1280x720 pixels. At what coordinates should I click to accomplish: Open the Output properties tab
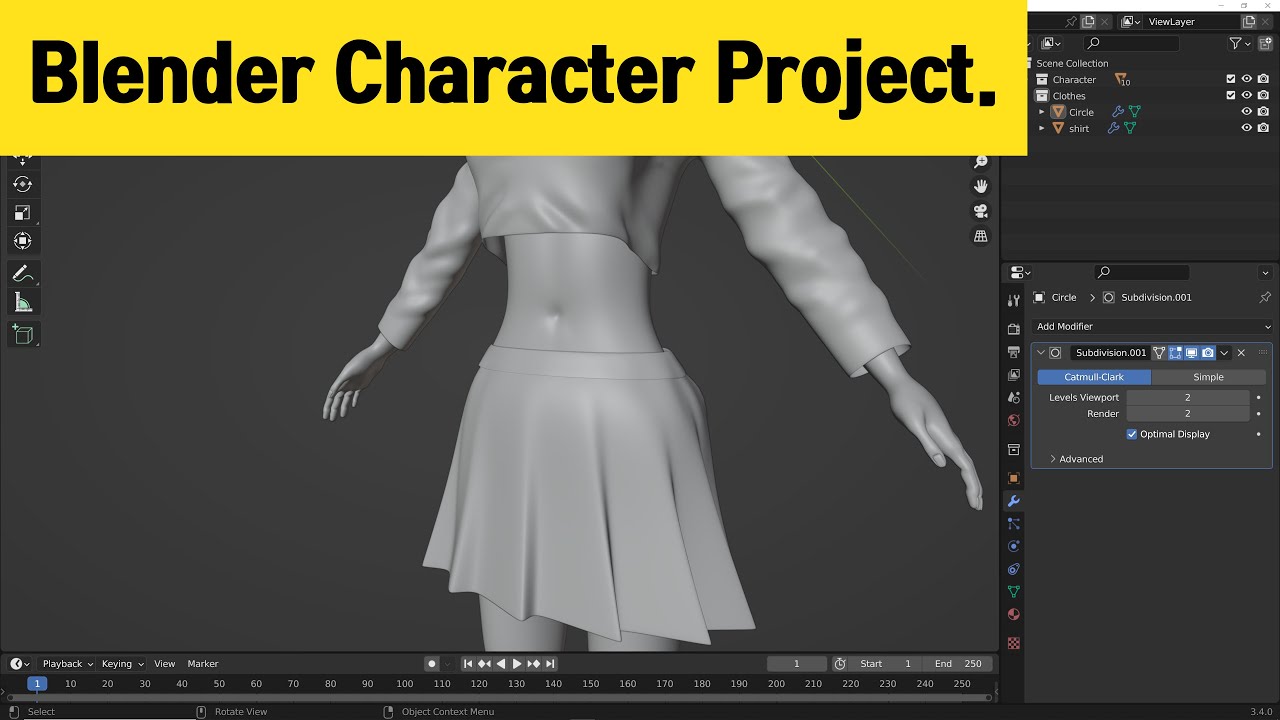[1014, 352]
